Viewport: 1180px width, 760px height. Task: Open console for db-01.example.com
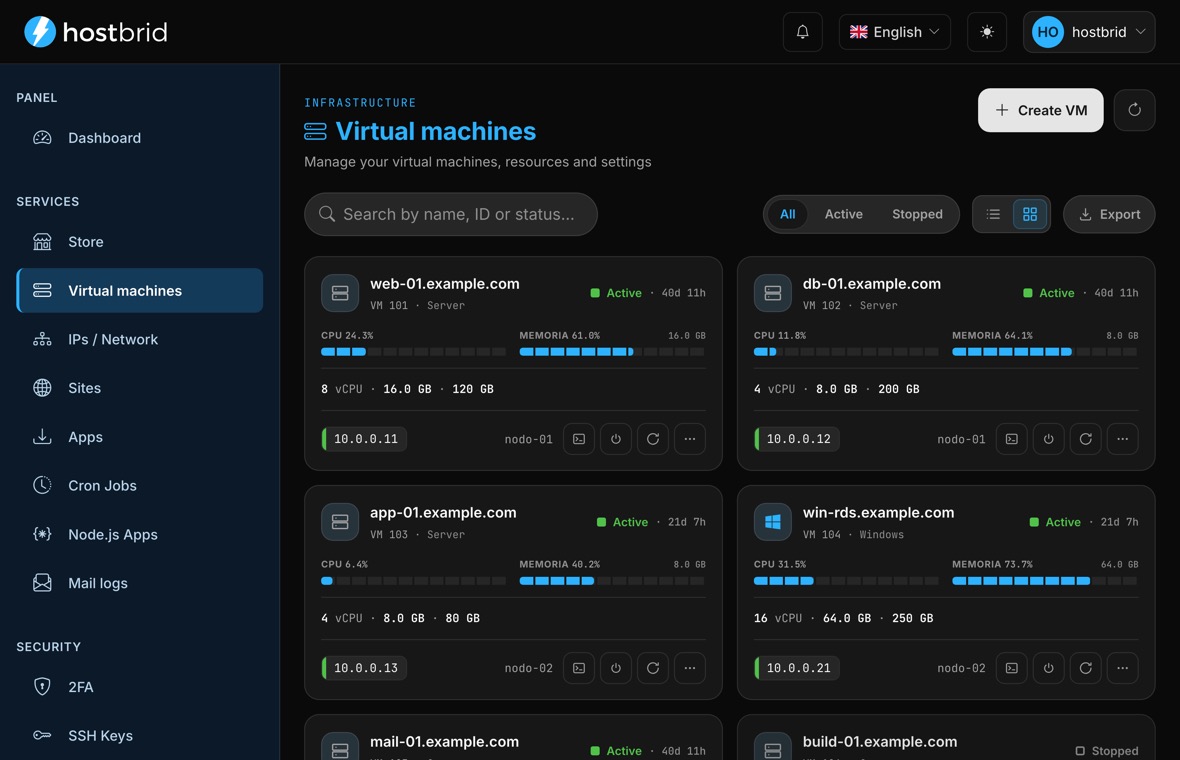pos(1011,439)
